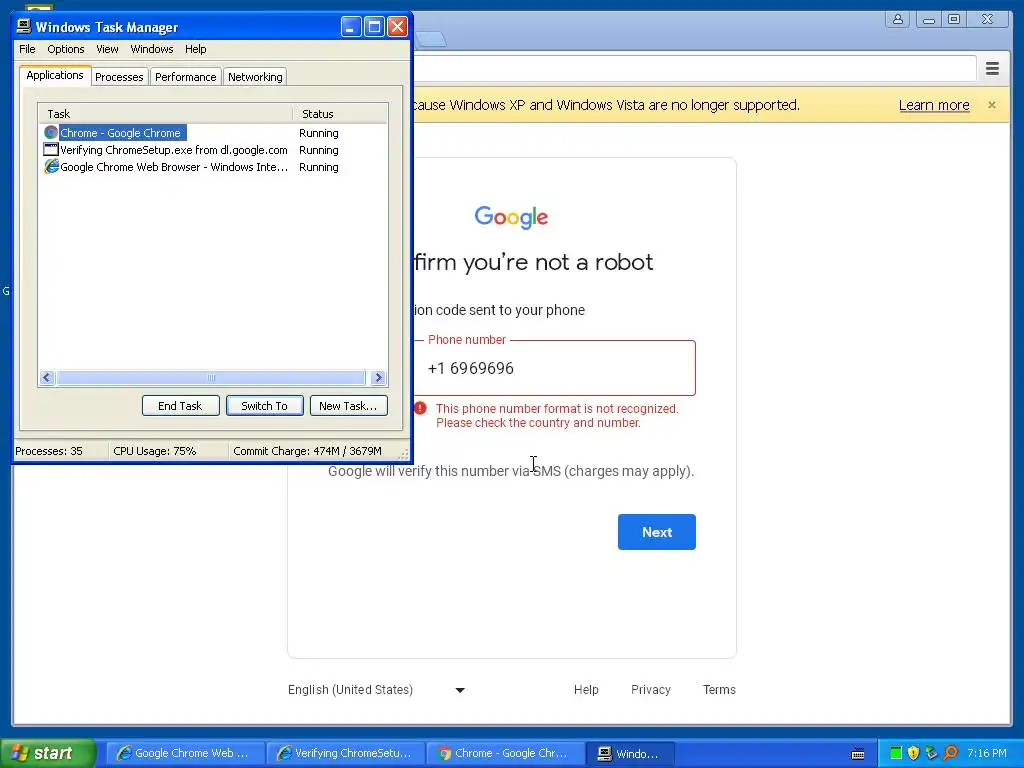Viewport: 1024px width, 768px height.
Task: Open the Windows menu in Task Manager
Action: [152, 49]
